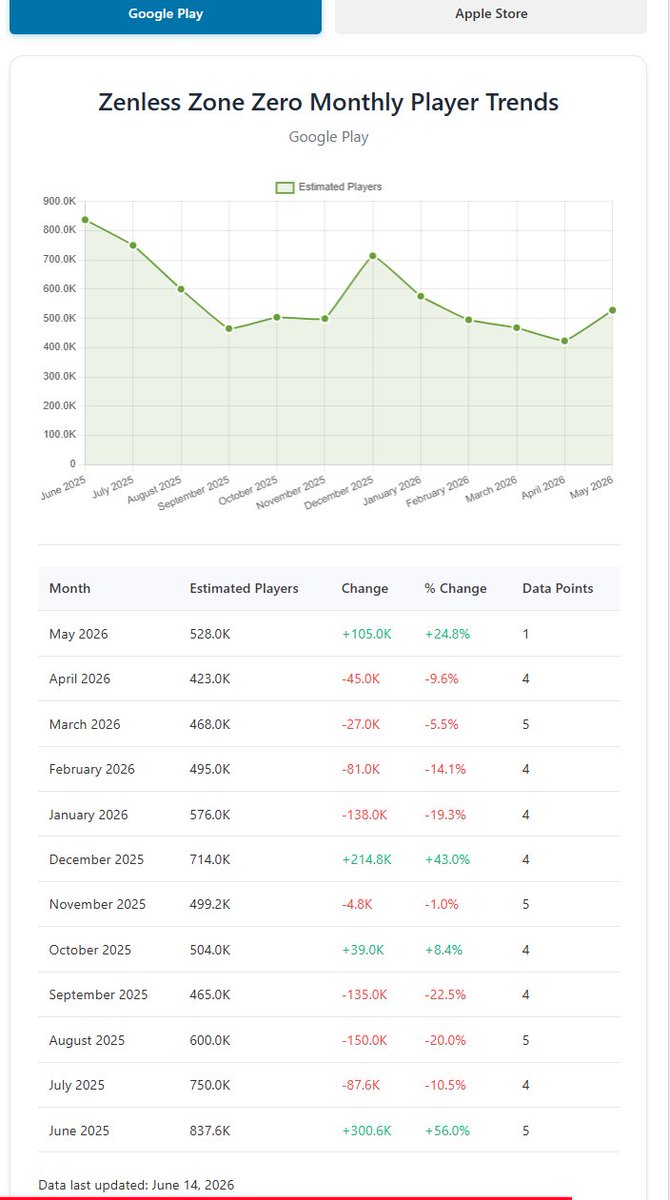Image resolution: width=670 pixels, height=1200 pixels.
Task: Click the +214.8K change value
Action: tap(366, 860)
